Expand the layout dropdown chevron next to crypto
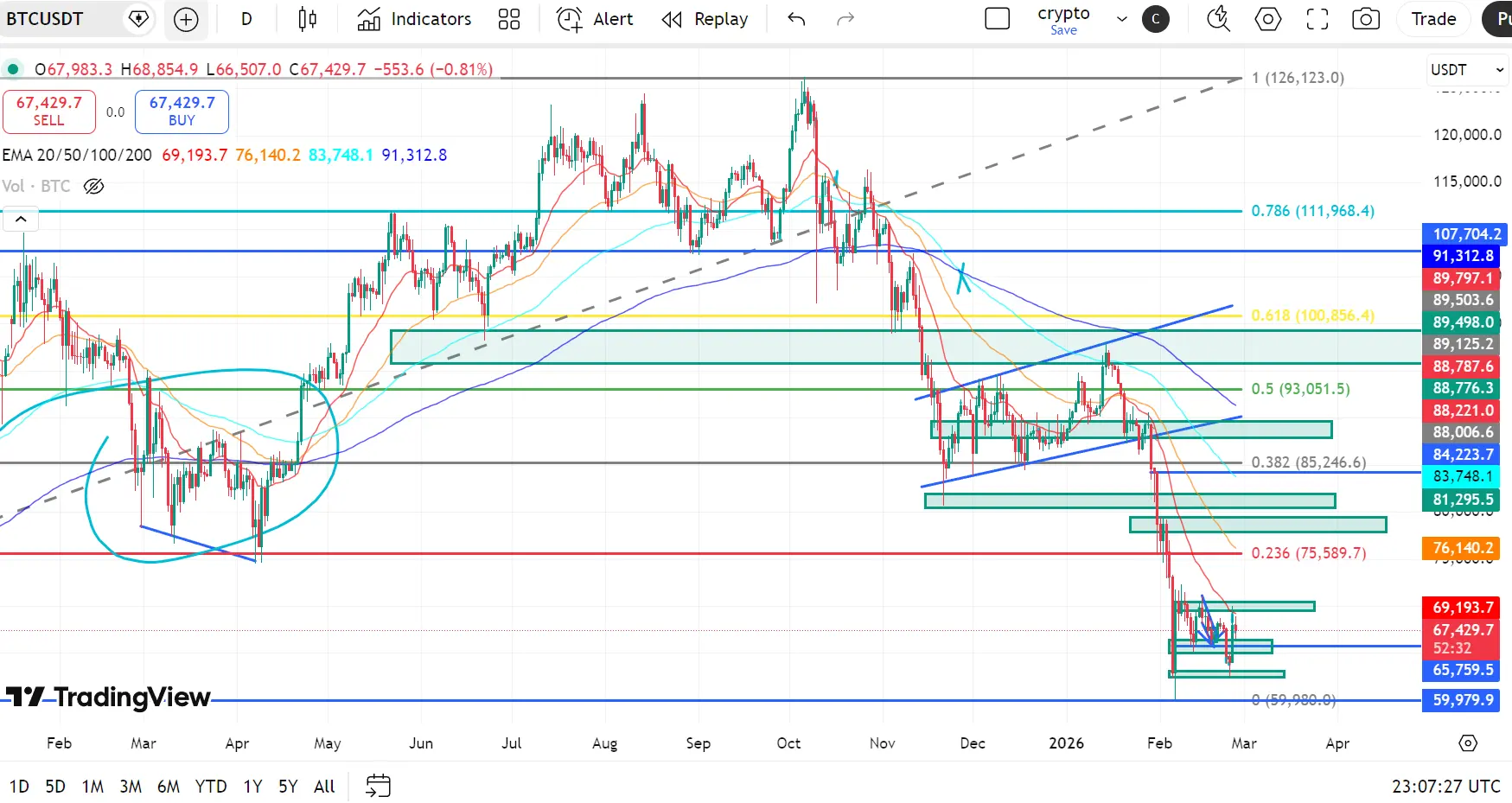 [x=1122, y=19]
